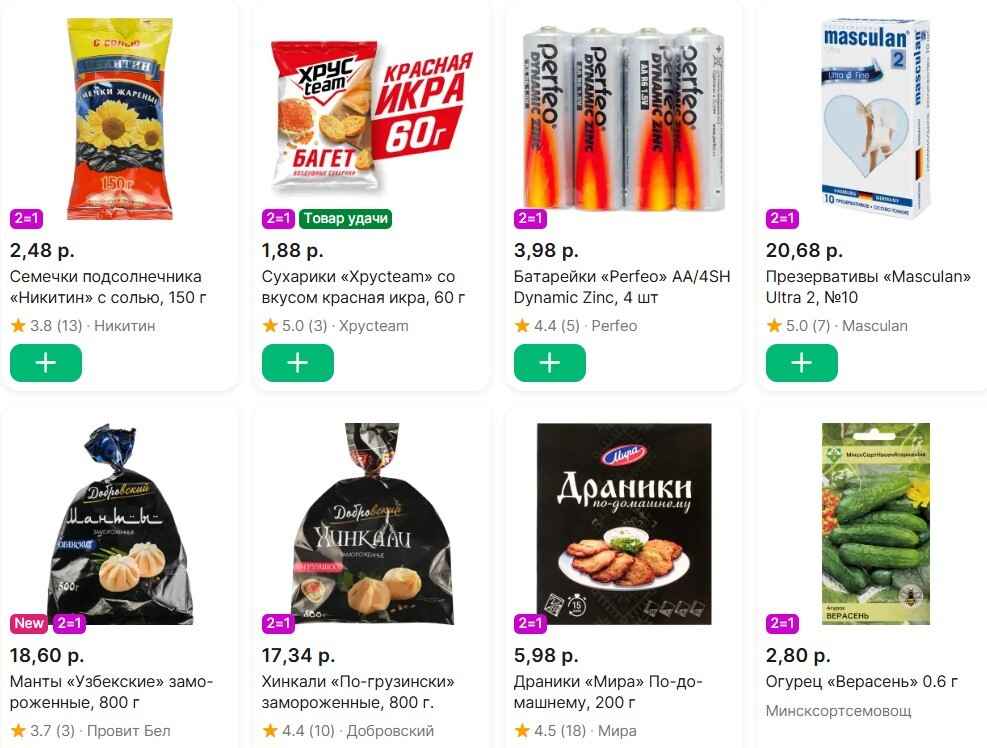Open Сухарики «Хрусteam» product title link

358,287
